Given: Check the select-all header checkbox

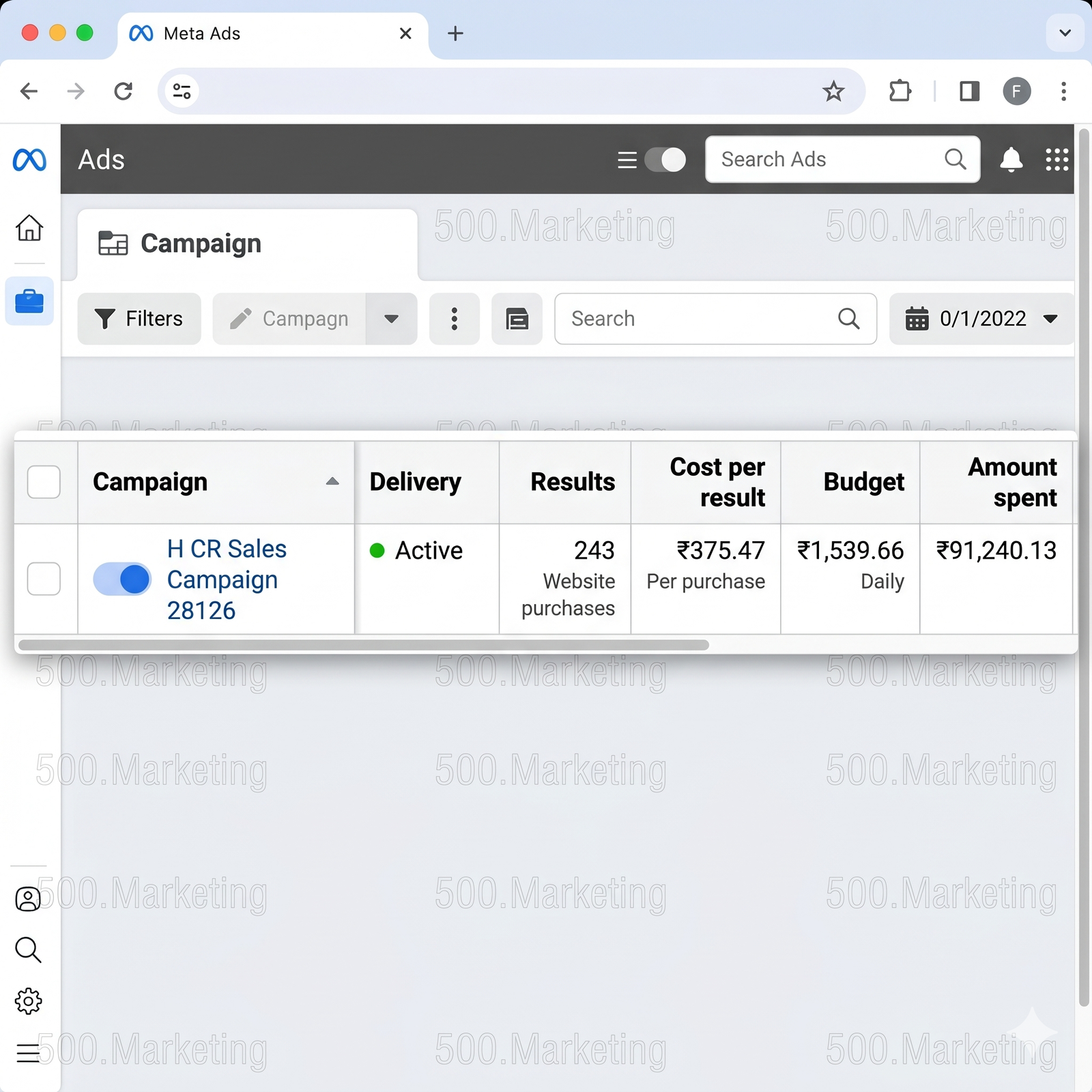Looking at the screenshot, I should [44, 482].
